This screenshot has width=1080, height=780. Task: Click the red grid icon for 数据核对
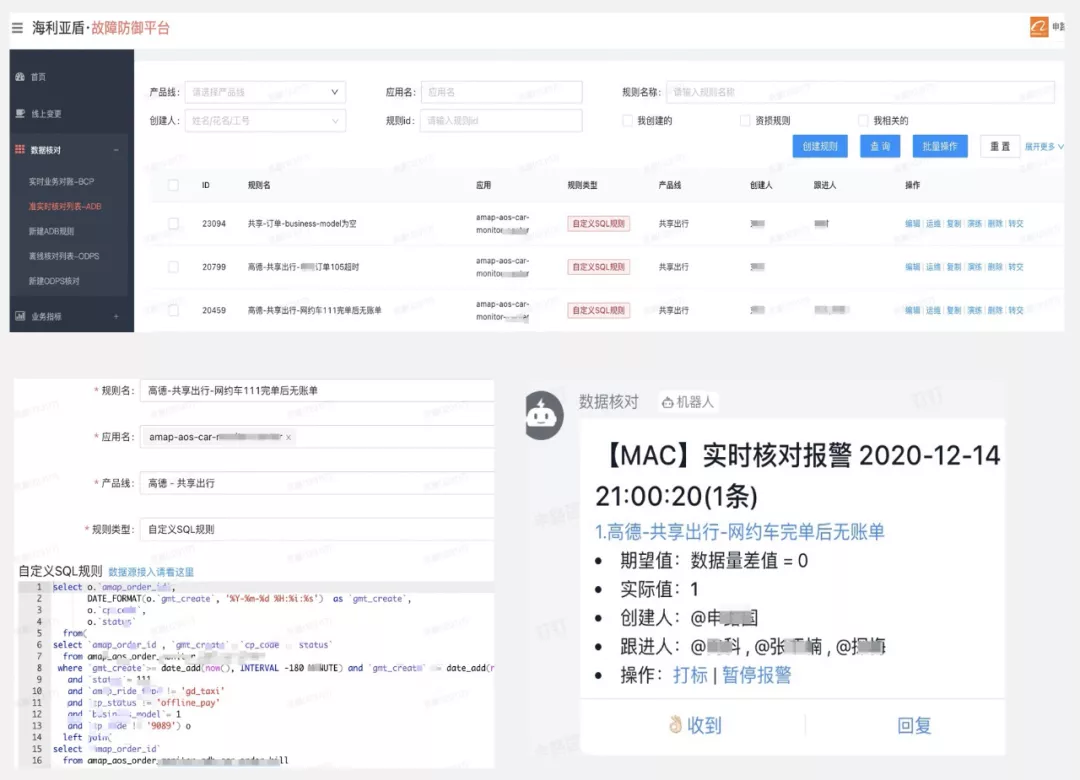pos(20,150)
